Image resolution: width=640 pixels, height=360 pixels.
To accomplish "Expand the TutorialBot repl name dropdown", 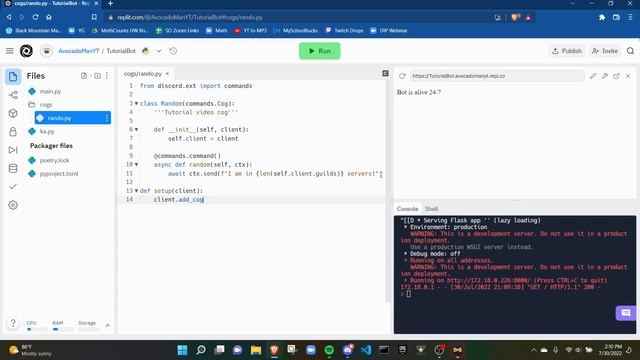I will coord(159,51).
